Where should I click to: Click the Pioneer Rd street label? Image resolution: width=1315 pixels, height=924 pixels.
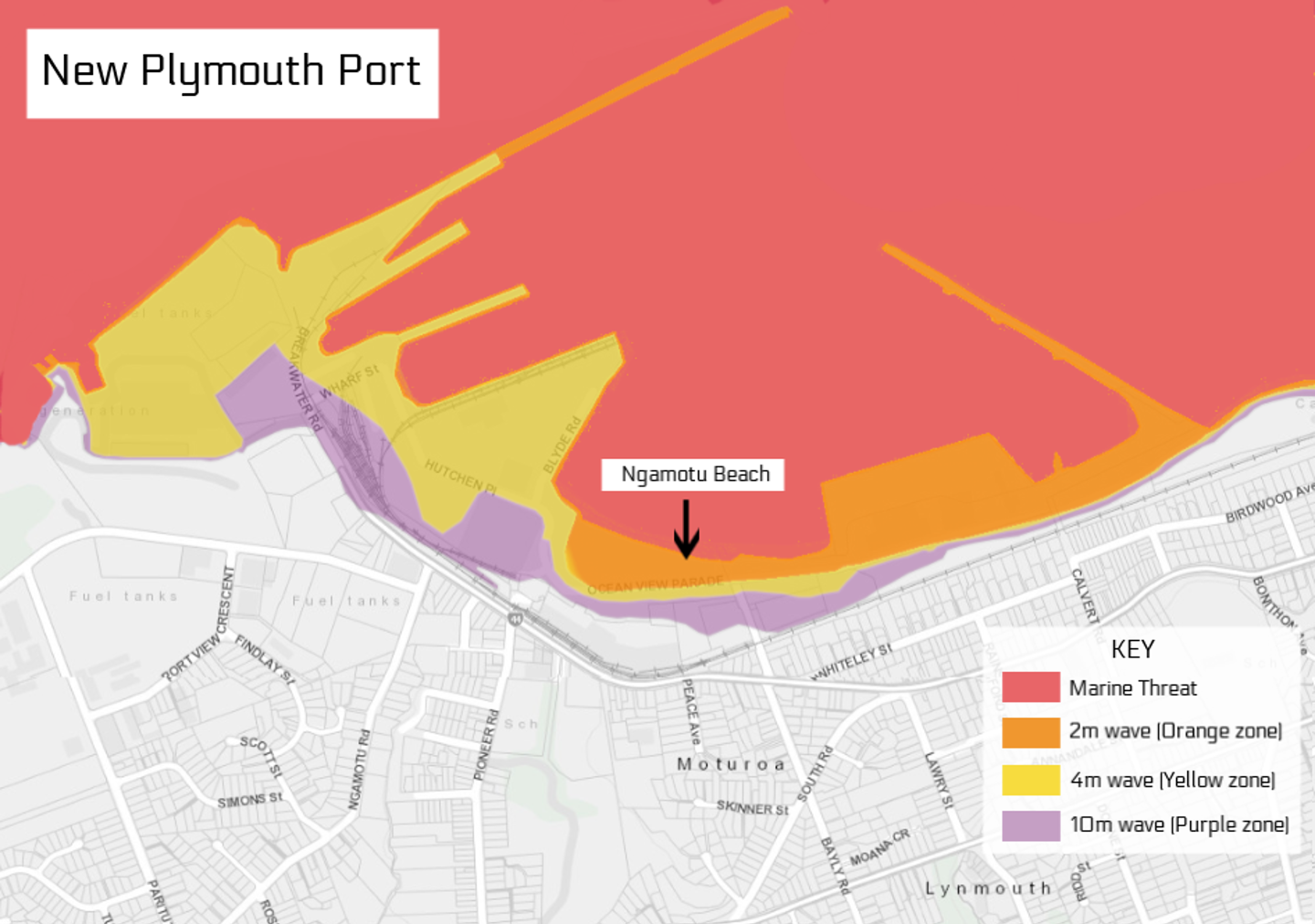coord(487,745)
